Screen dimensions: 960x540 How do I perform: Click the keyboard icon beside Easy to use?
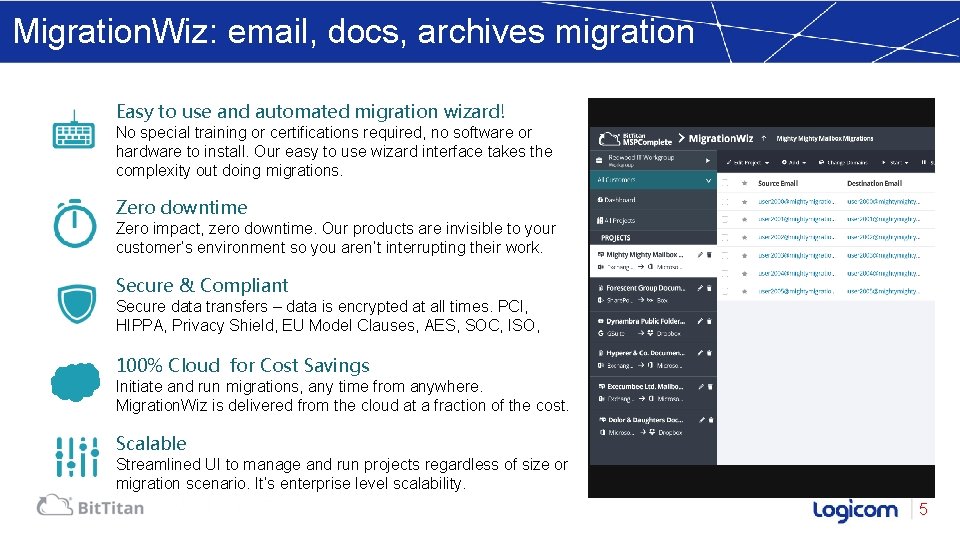pyautogui.click(x=73, y=130)
